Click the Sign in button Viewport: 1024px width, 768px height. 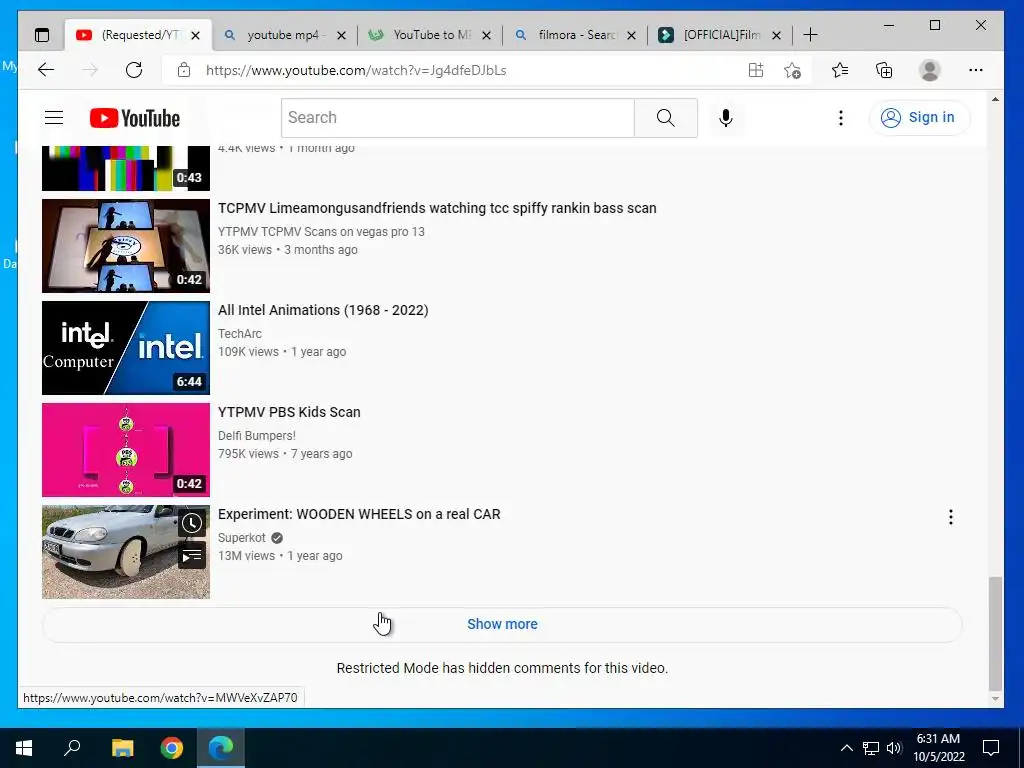pyautogui.click(x=919, y=118)
